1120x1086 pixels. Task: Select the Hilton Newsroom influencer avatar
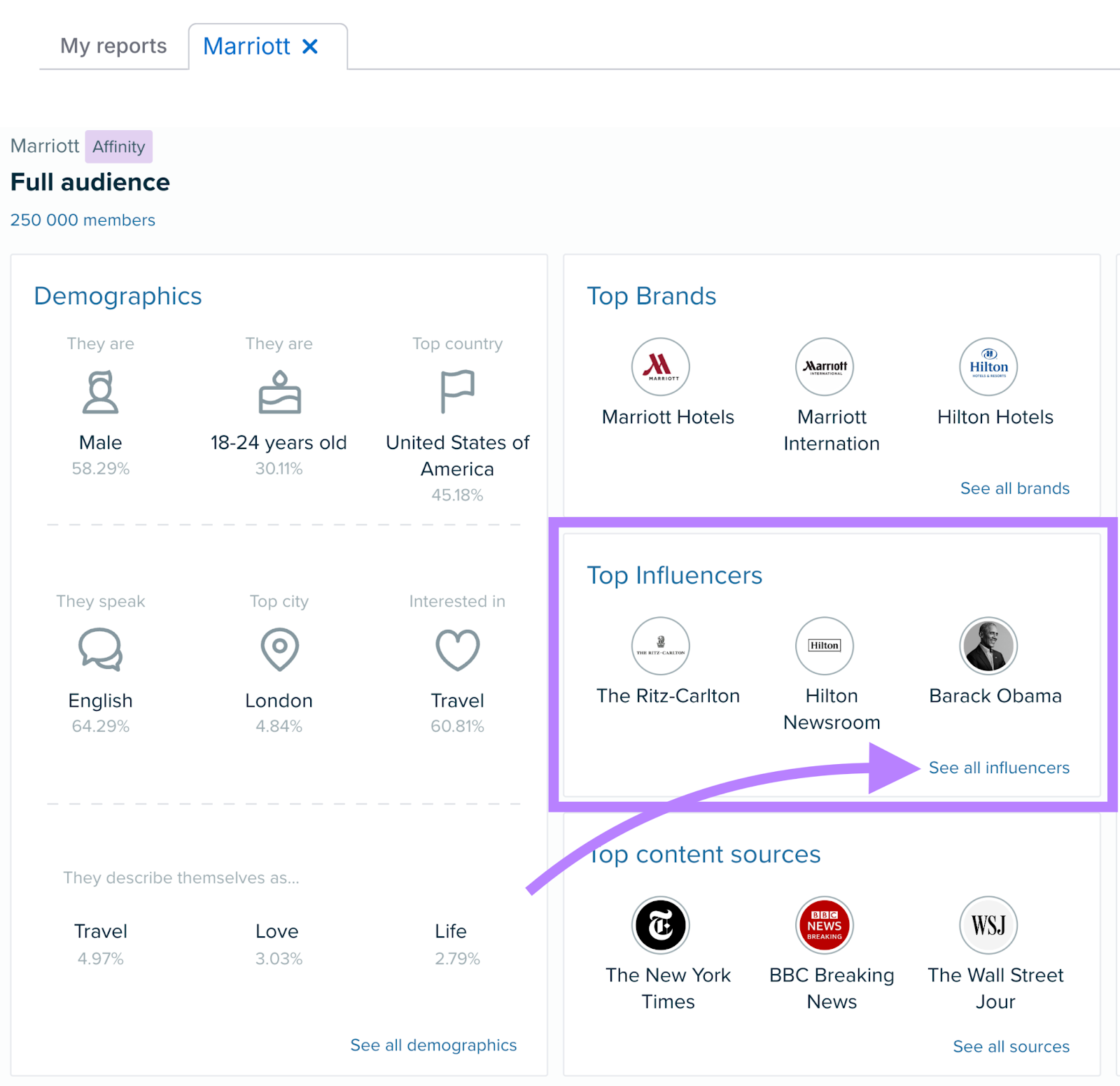(824, 646)
